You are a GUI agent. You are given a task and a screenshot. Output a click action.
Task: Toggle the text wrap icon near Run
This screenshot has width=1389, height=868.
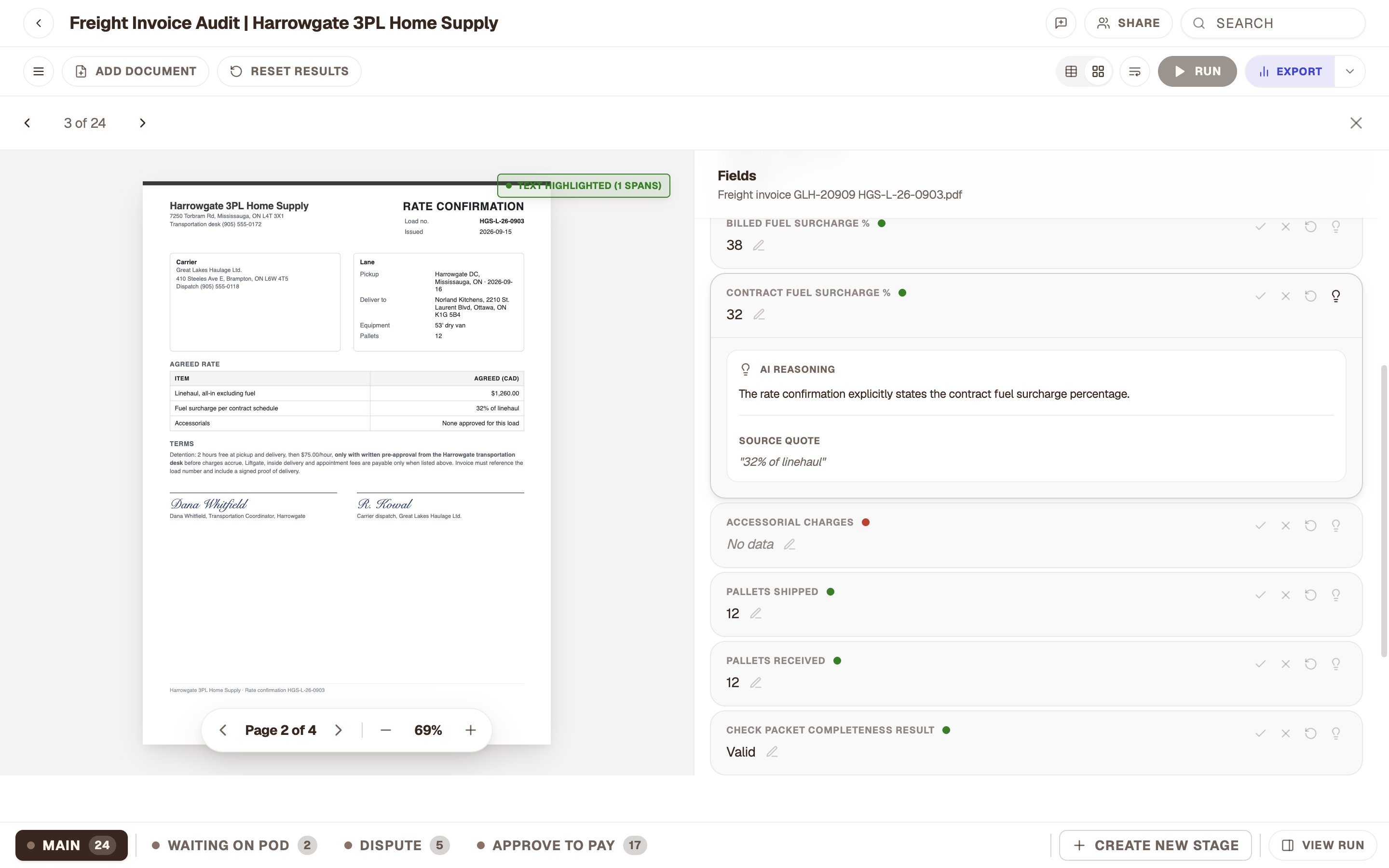1135,71
